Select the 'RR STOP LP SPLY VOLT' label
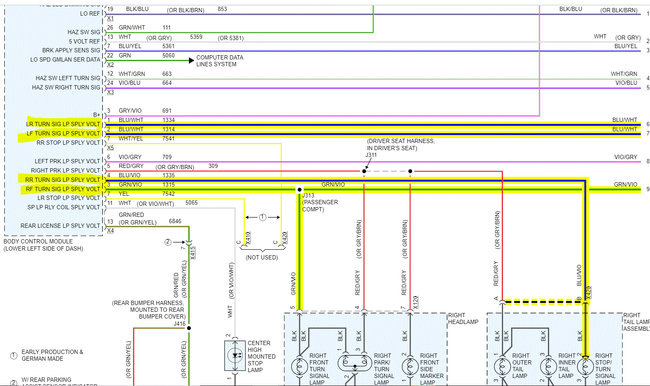The height and width of the screenshot is (386, 650). [68, 143]
